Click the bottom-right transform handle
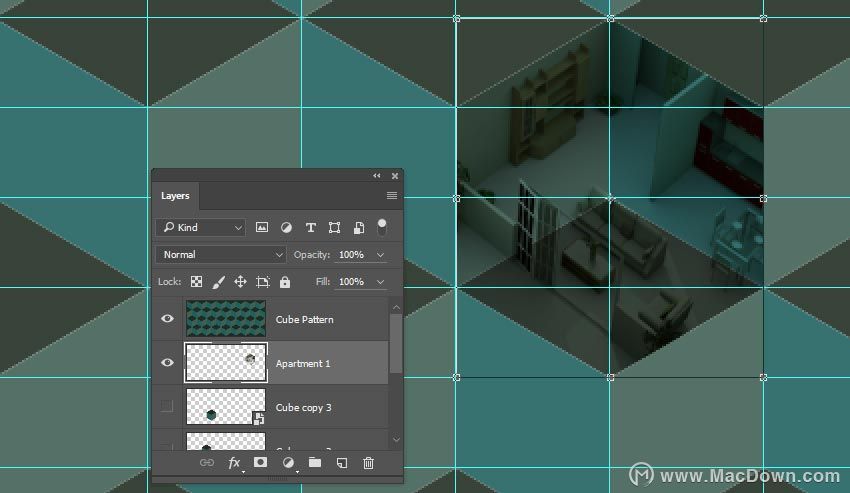 click(763, 377)
